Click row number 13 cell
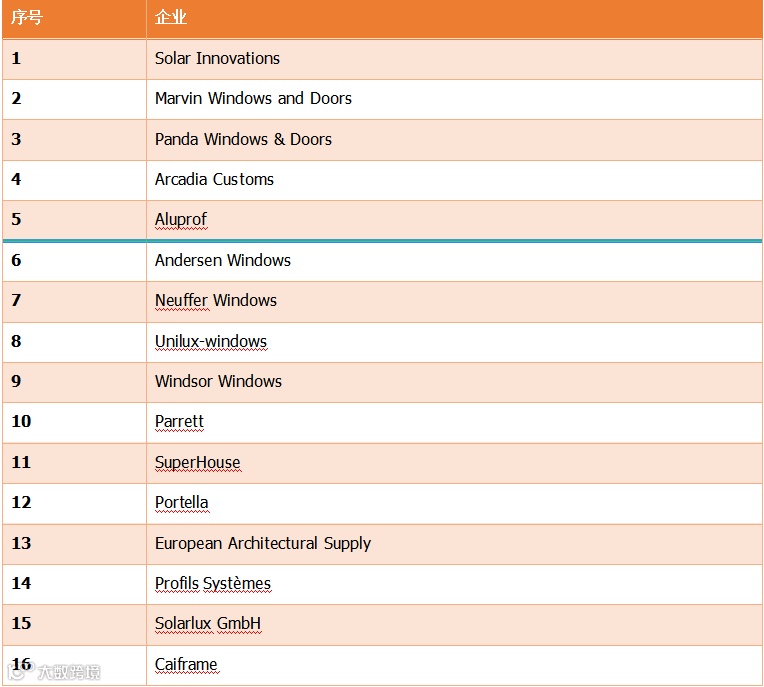 coord(74,544)
